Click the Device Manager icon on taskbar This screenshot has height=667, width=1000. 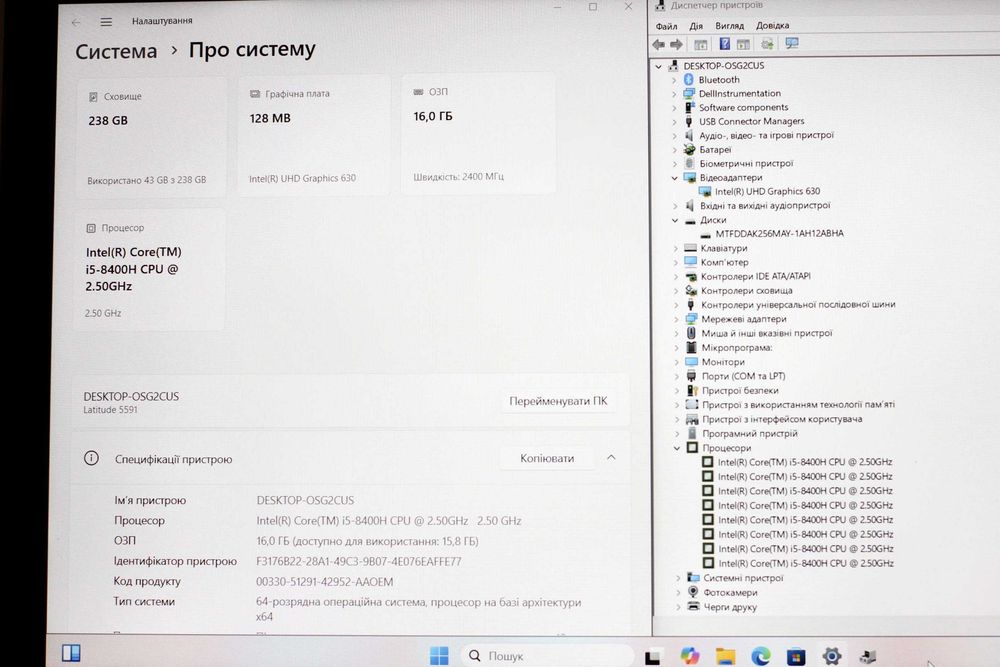[x=867, y=656]
